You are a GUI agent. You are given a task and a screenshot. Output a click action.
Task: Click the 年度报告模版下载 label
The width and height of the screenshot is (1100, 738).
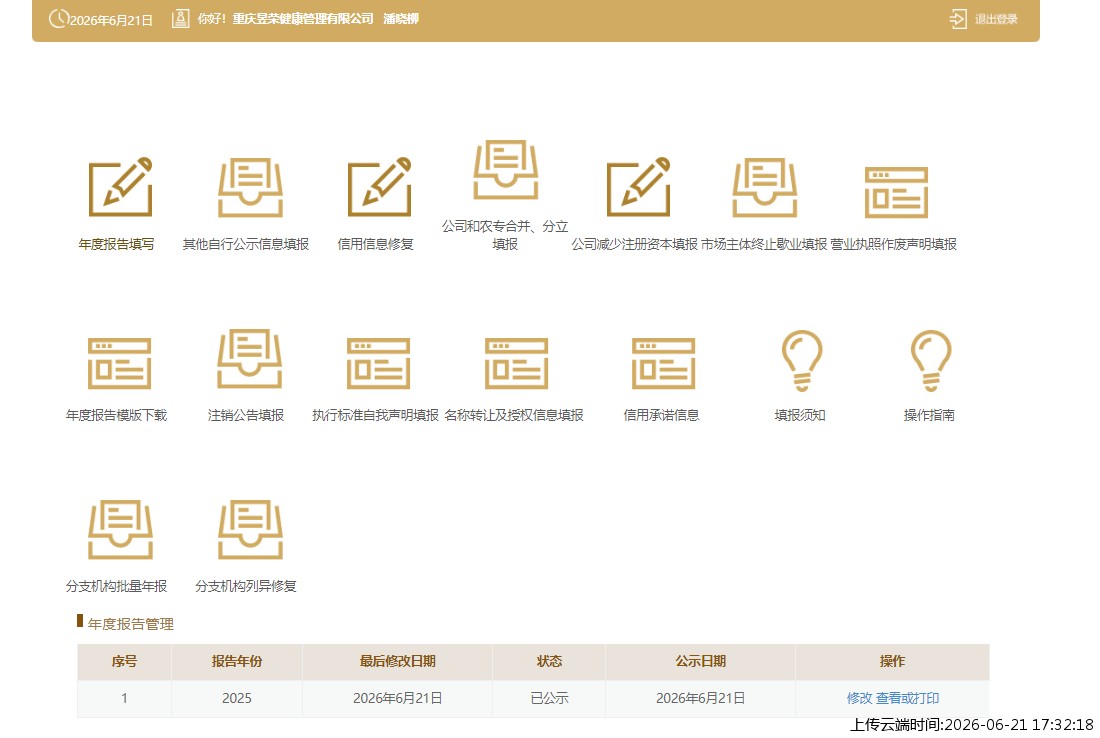[116, 415]
